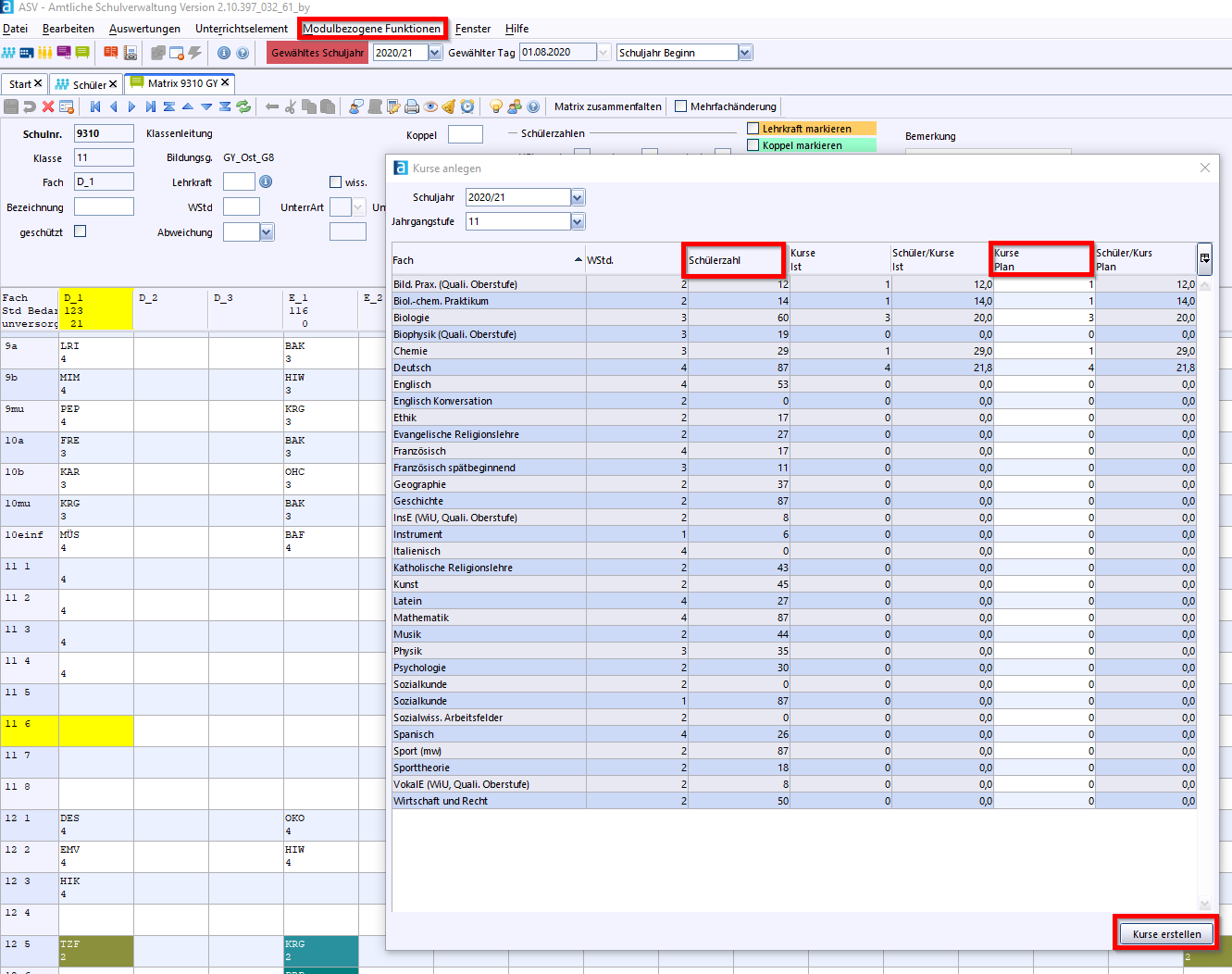Check Koppel markieren checkbox
This screenshot has width=1232, height=974.
pyautogui.click(x=753, y=145)
